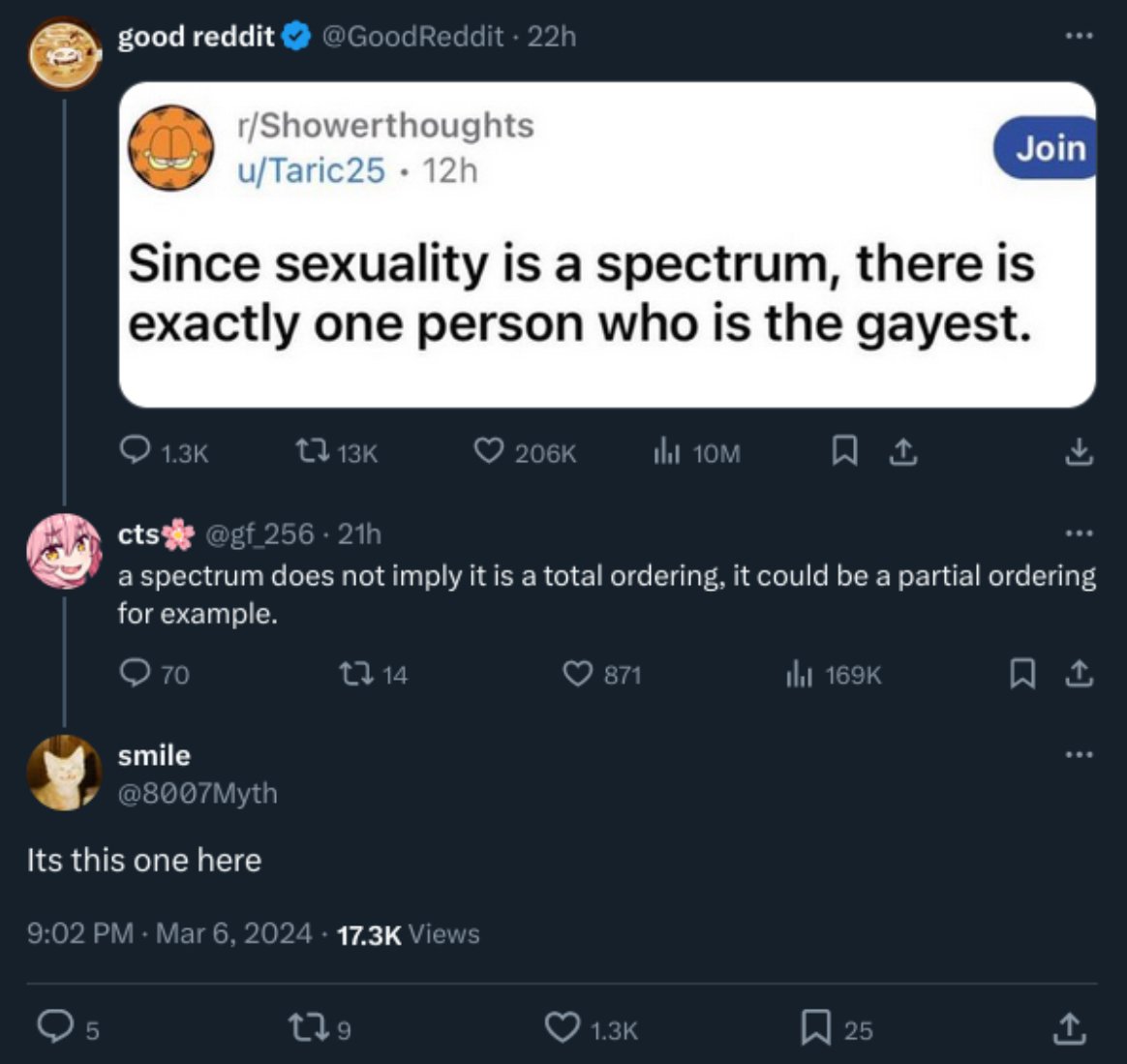Open more options menu for cts reply
The height and width of the screenshot is (1064, 1127).
point(1080,533)
